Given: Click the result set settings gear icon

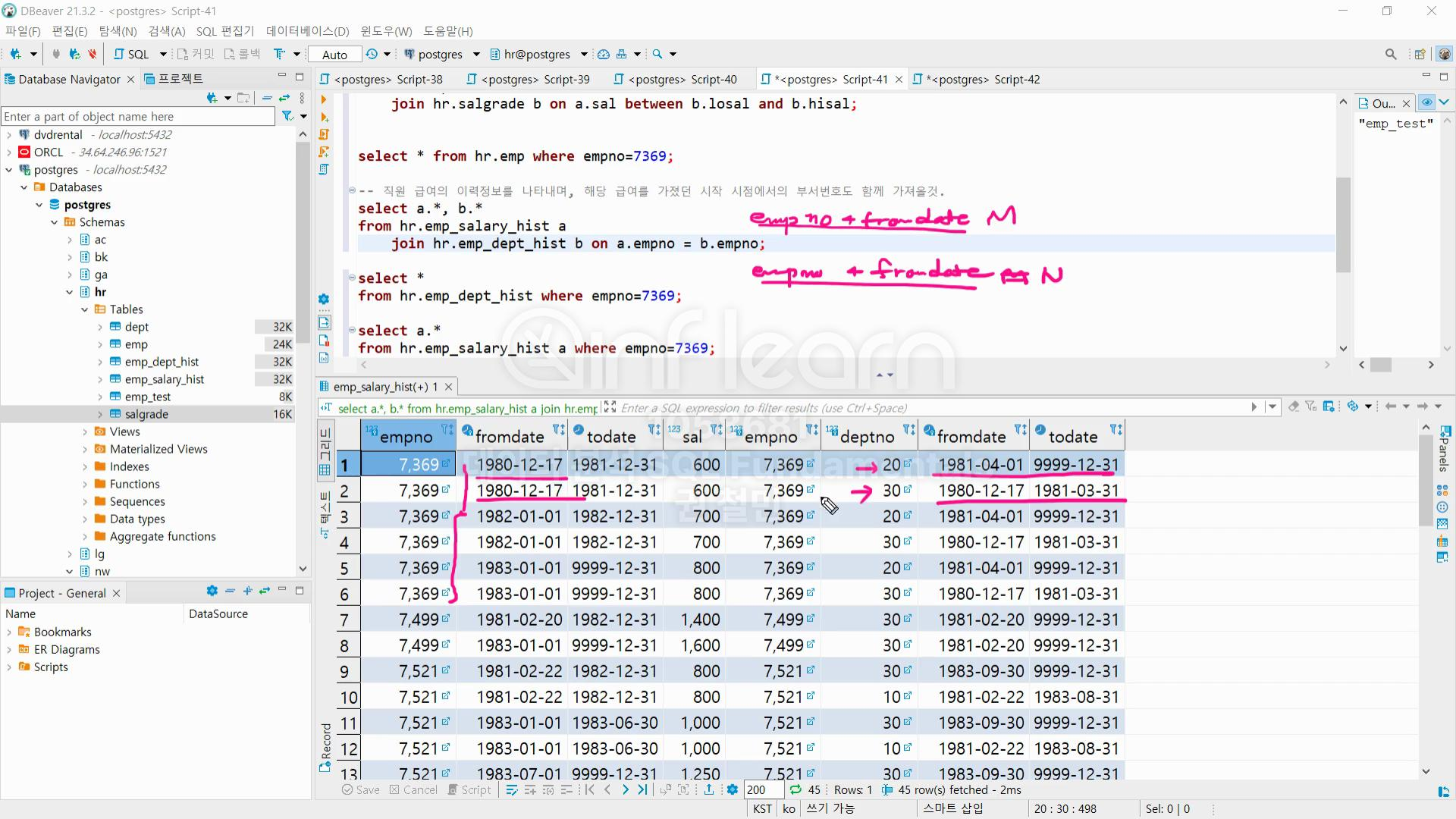Looking at the screenshot, I should [733, 789].
